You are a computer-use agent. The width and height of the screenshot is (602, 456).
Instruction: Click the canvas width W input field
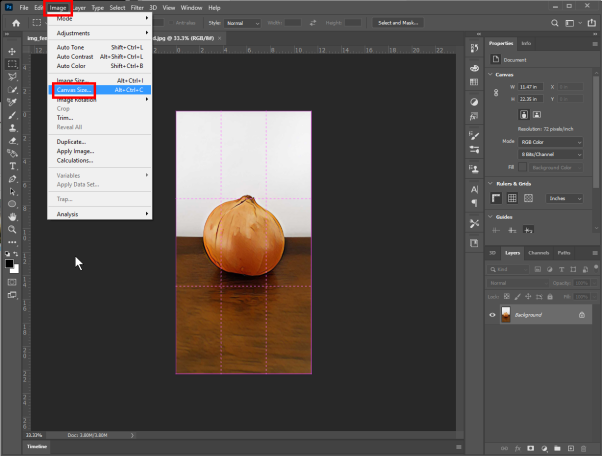click(x=531, y=87)
